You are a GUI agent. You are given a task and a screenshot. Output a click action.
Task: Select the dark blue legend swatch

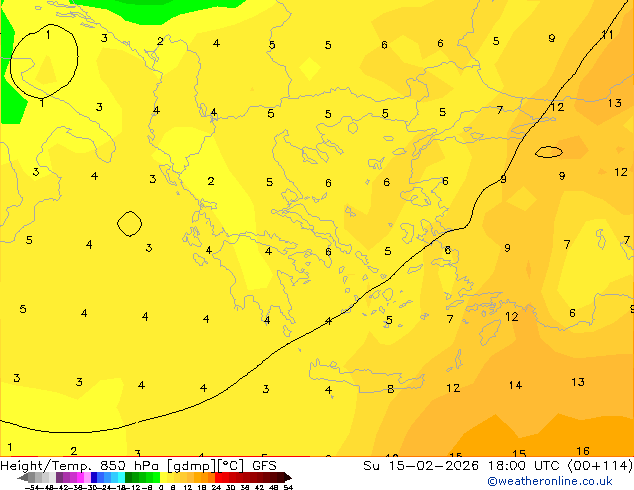coord(94,477)
